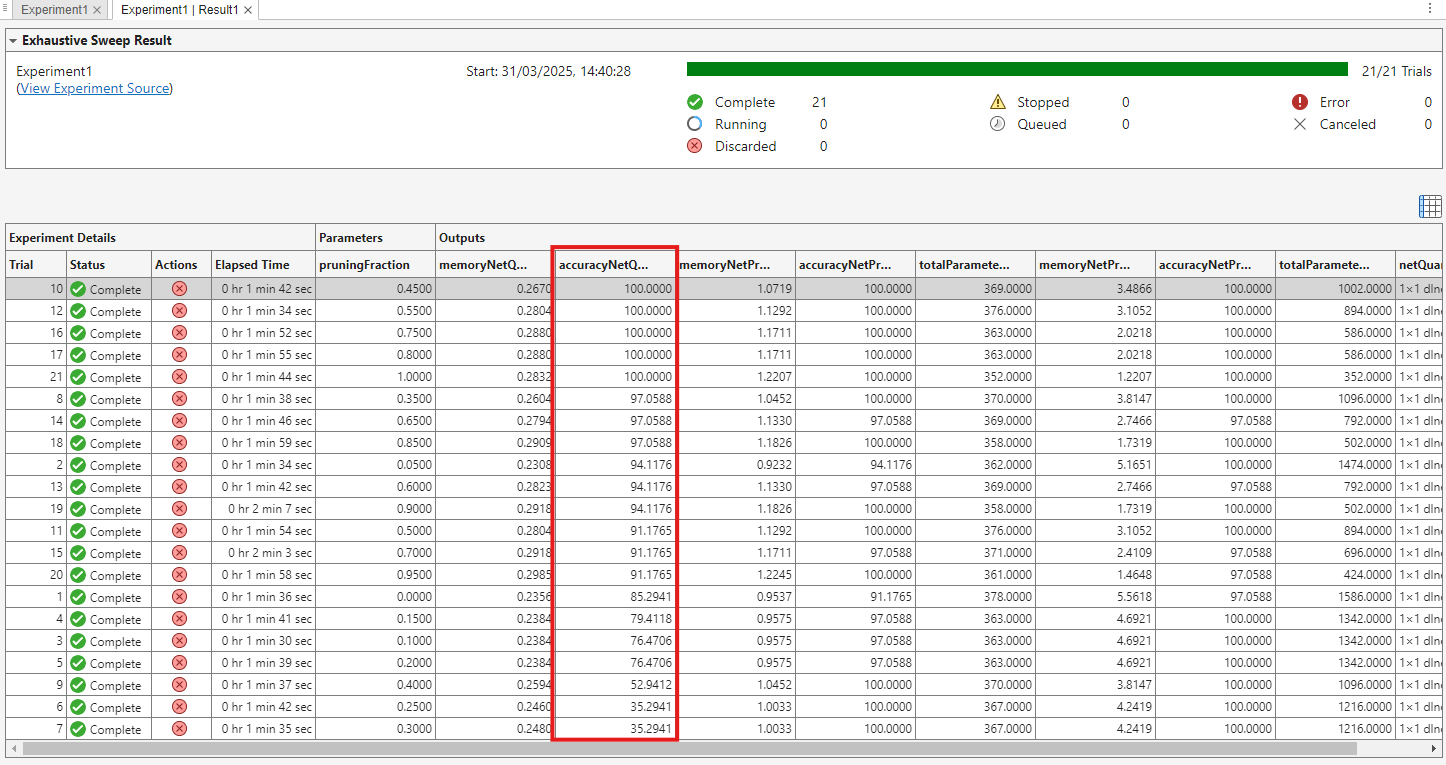This screenshot has height=765, width=1446.
Task: Click the Discarded status icon
Action: [695, 146]
